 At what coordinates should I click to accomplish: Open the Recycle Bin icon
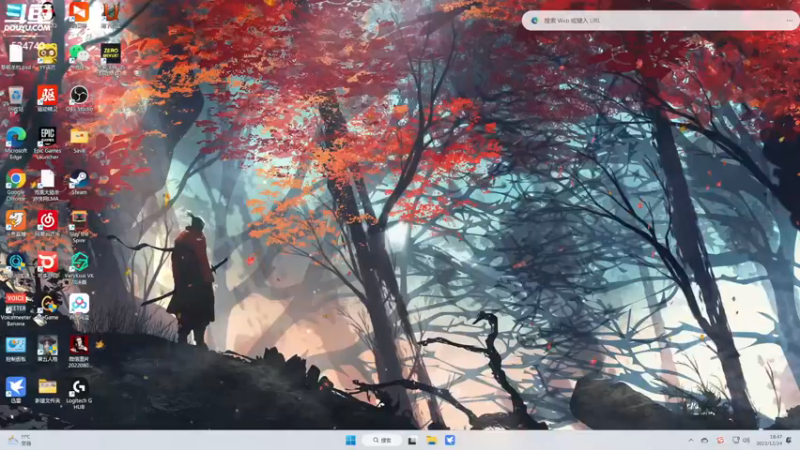click(x=16, y=99)
